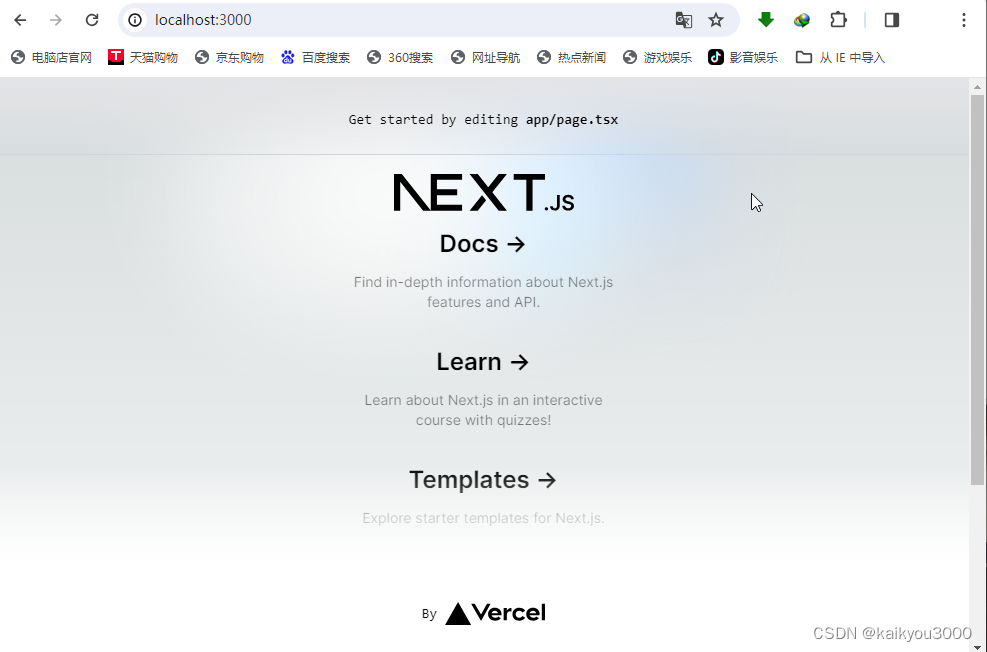
Task: Open downloads via the green arrow icon
Action: click(765, 19)
